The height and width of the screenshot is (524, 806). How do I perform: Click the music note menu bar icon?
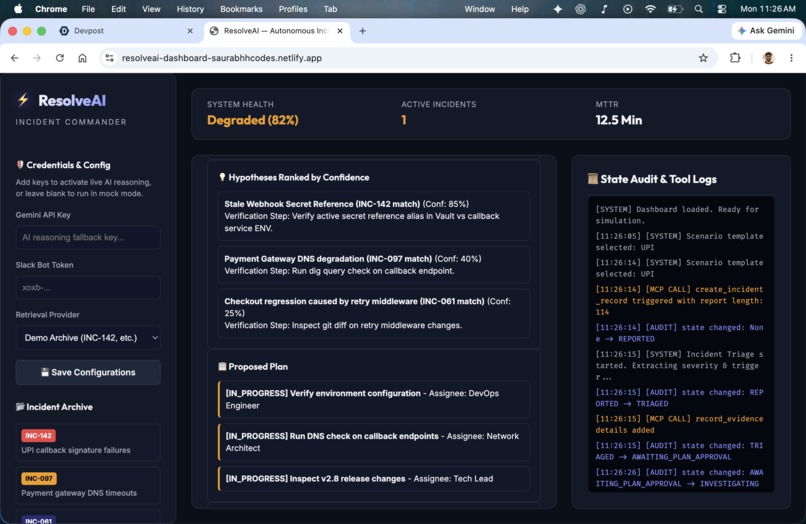604,9
